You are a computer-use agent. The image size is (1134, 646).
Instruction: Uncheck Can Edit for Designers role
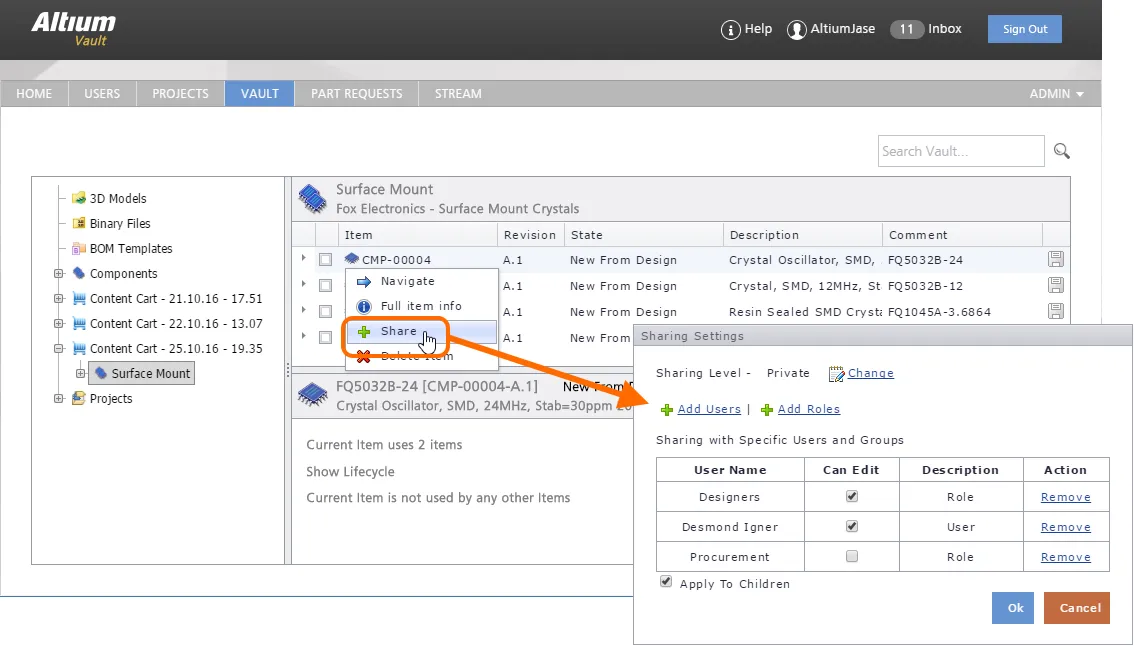click(x=852, y=496)
